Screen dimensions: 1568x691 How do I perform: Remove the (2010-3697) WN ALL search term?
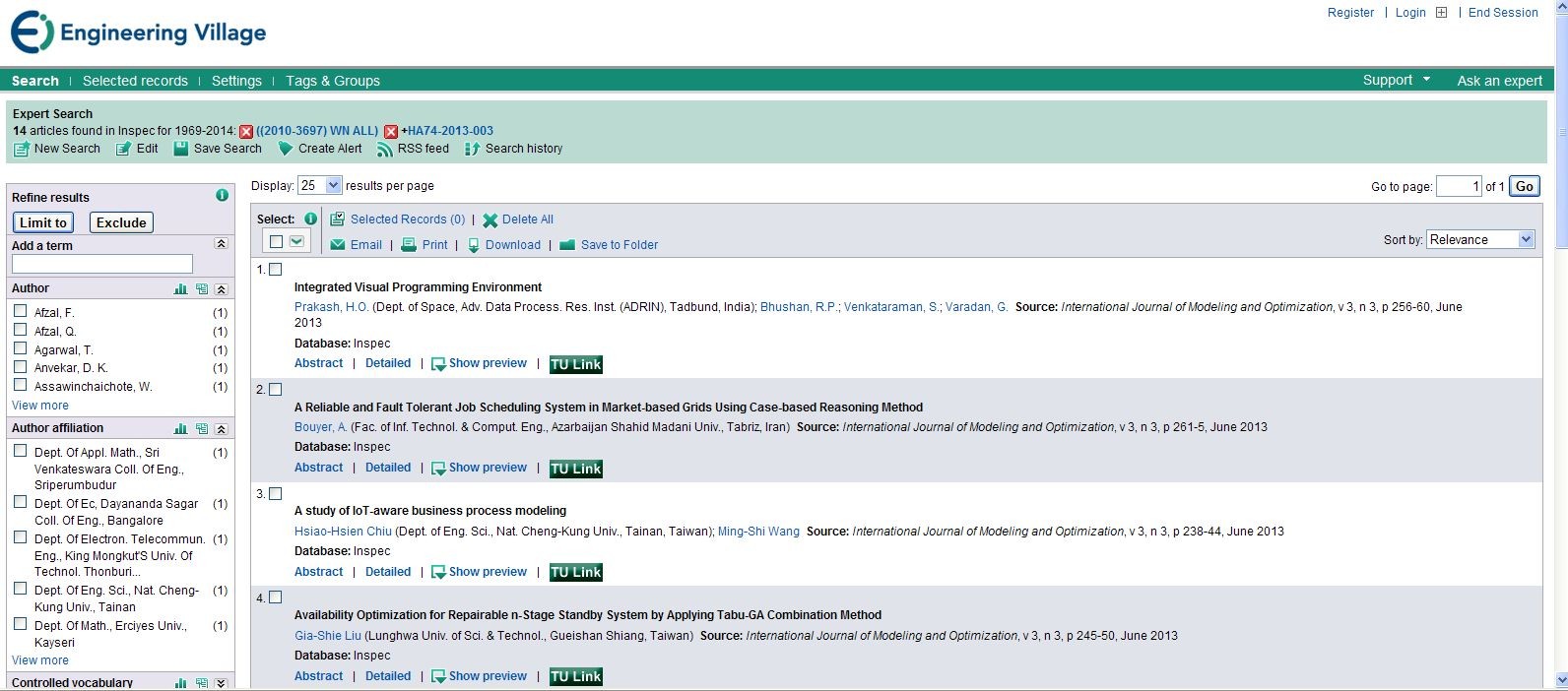click(246, 132)
